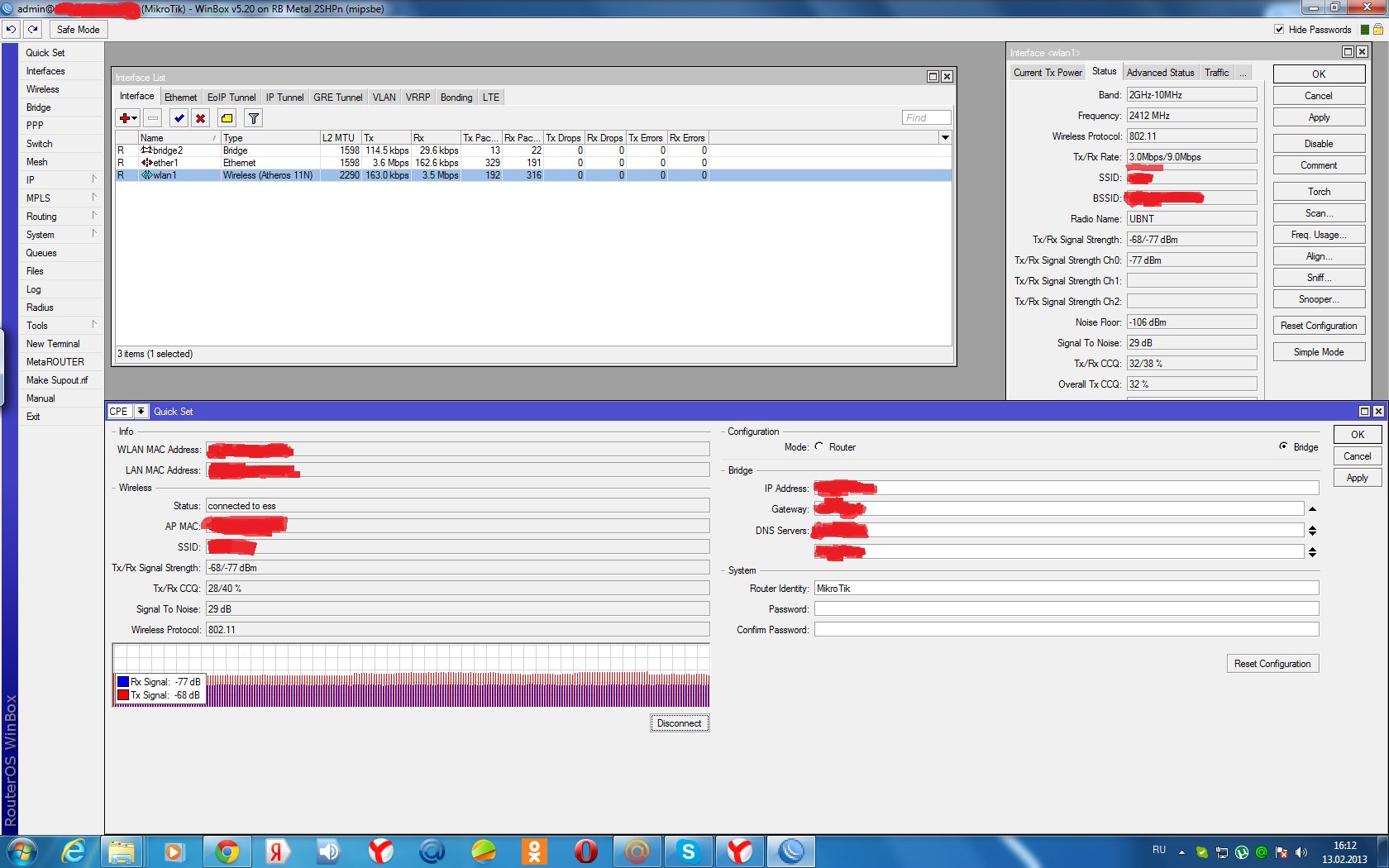Click the volume speaker icon in the system tray
This screenshot has width=1389, height=868.
[x=1301, y=851]
